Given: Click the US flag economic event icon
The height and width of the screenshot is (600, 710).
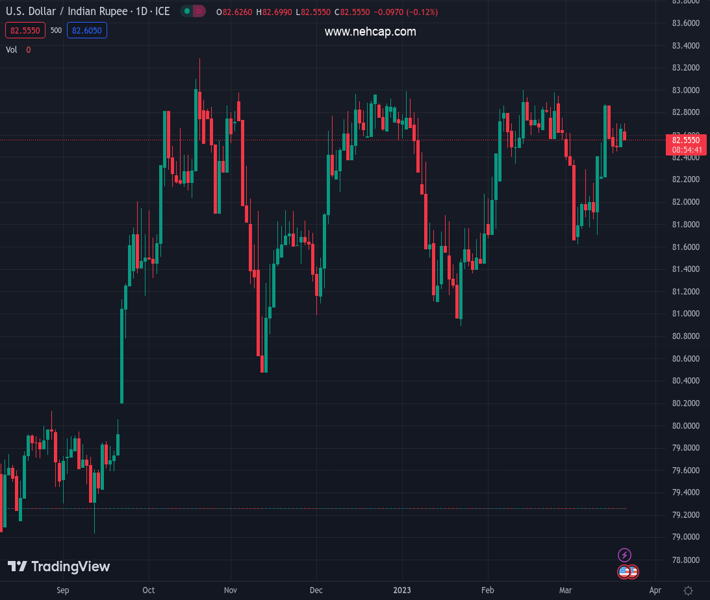Looking at the screenshot, I should click(x=628, y=572).
